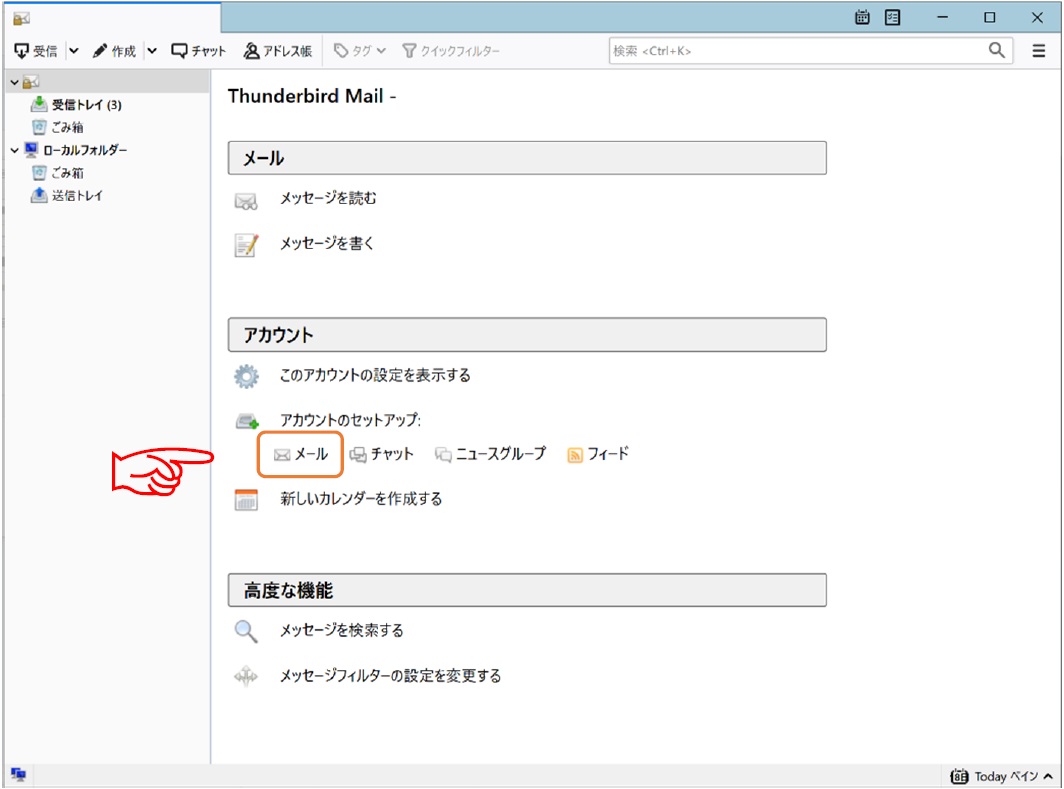Click the メッセージを書く link
The height and width of the screenshot is (789, 1064).
click(x=327, y=243)
